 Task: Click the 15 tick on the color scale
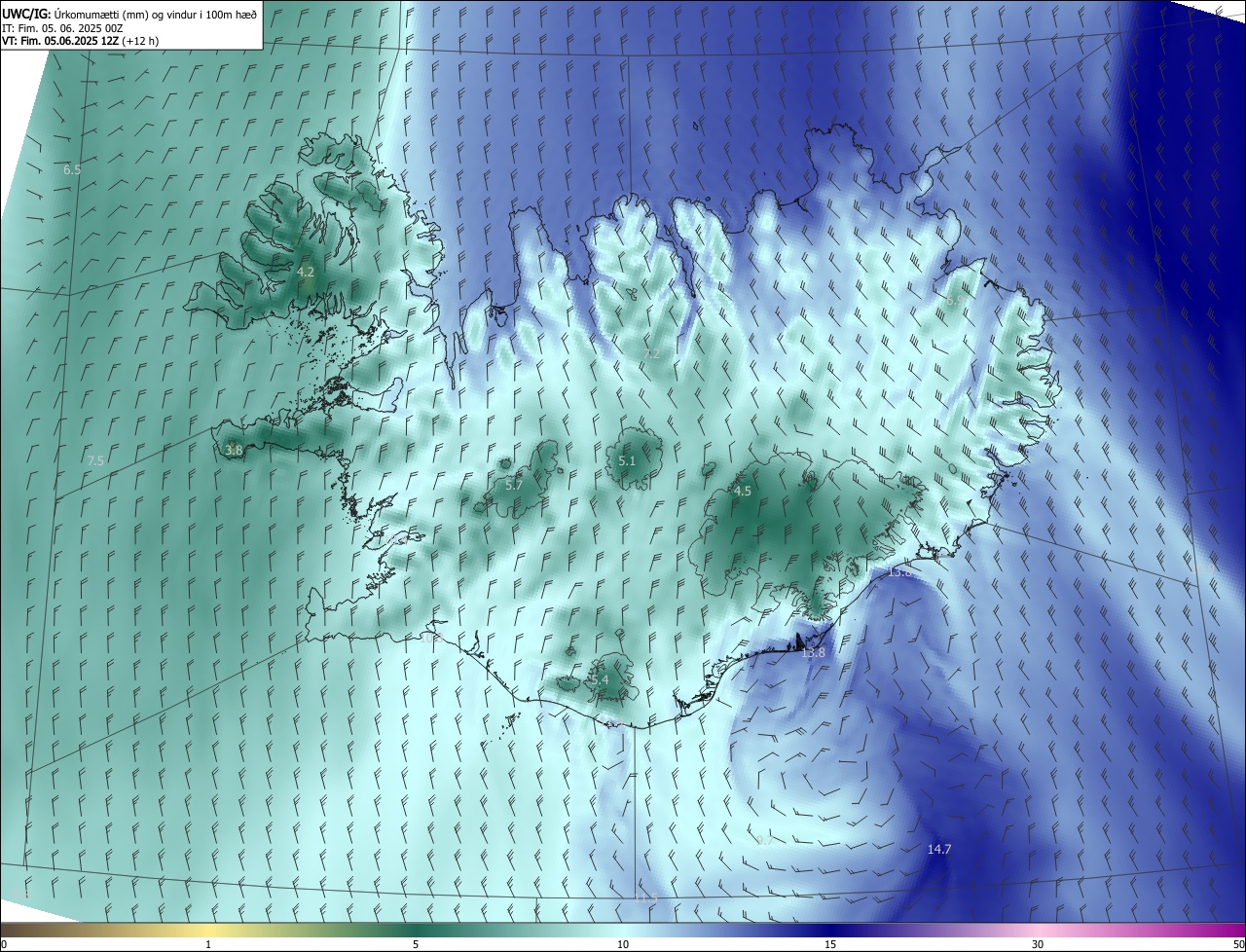pyautogui.click(x=830, y=944)
